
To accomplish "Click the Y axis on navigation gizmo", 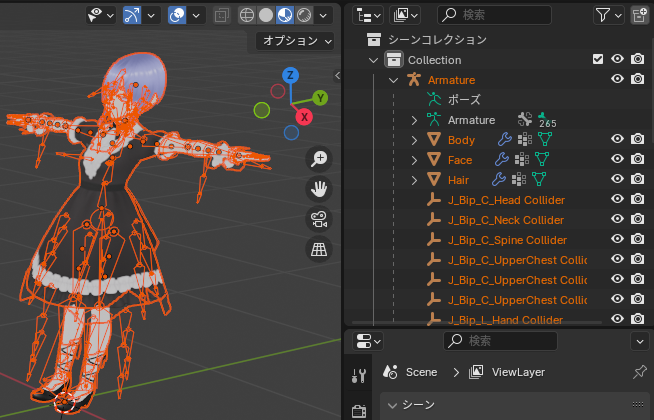I will (320, 98).
